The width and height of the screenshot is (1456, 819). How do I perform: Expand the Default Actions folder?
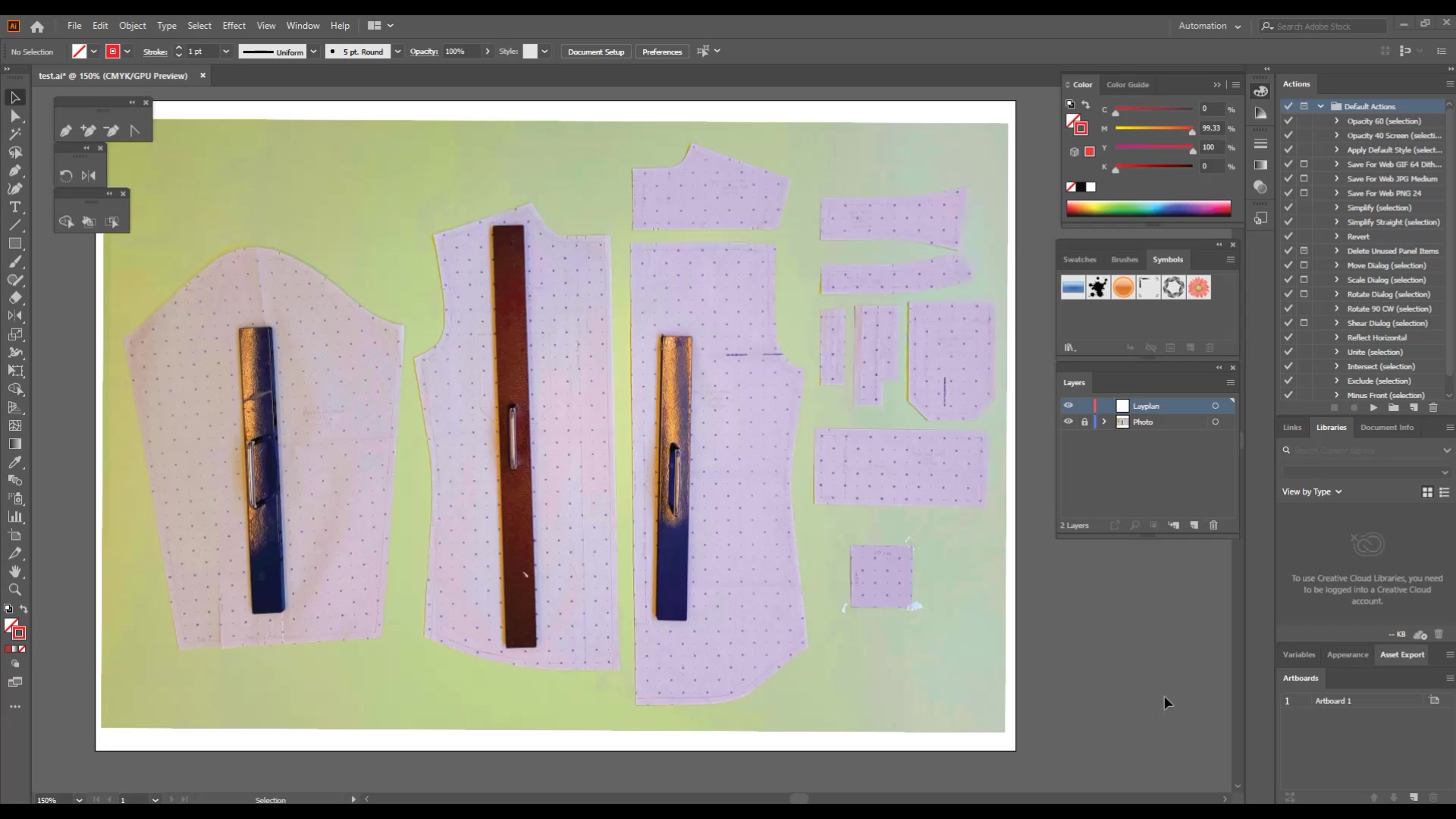click(x=1319, y=105)
